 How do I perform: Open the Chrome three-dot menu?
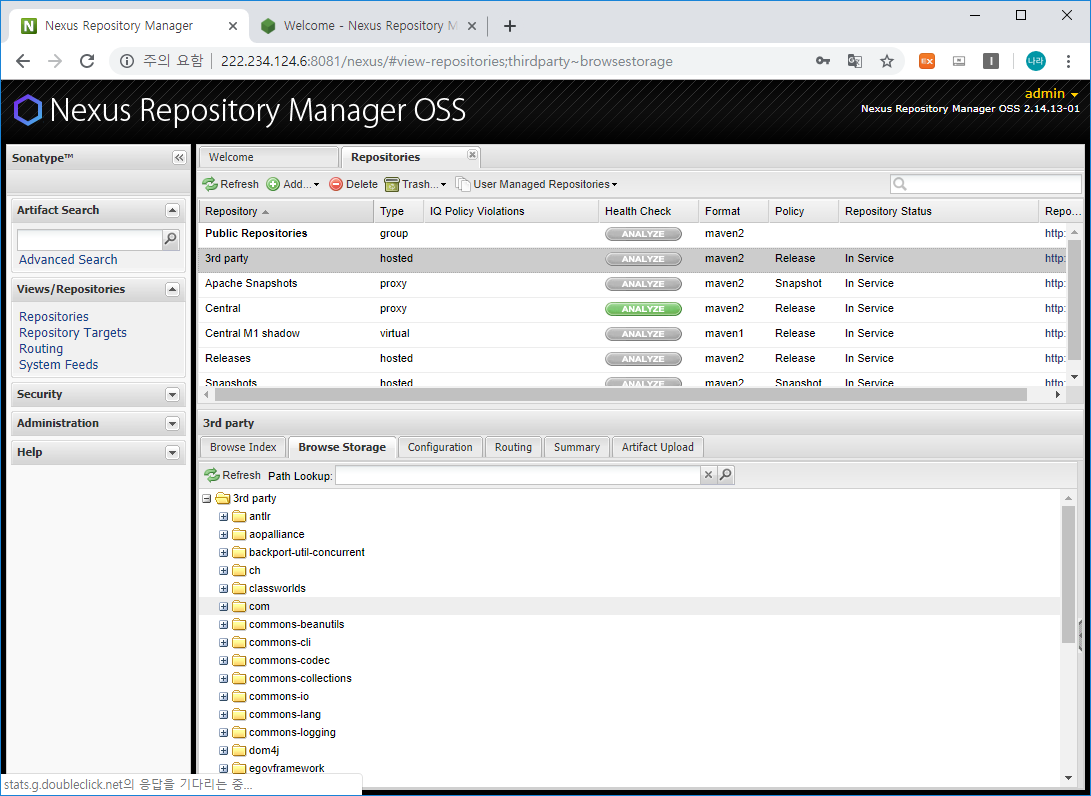(1068, 61)
